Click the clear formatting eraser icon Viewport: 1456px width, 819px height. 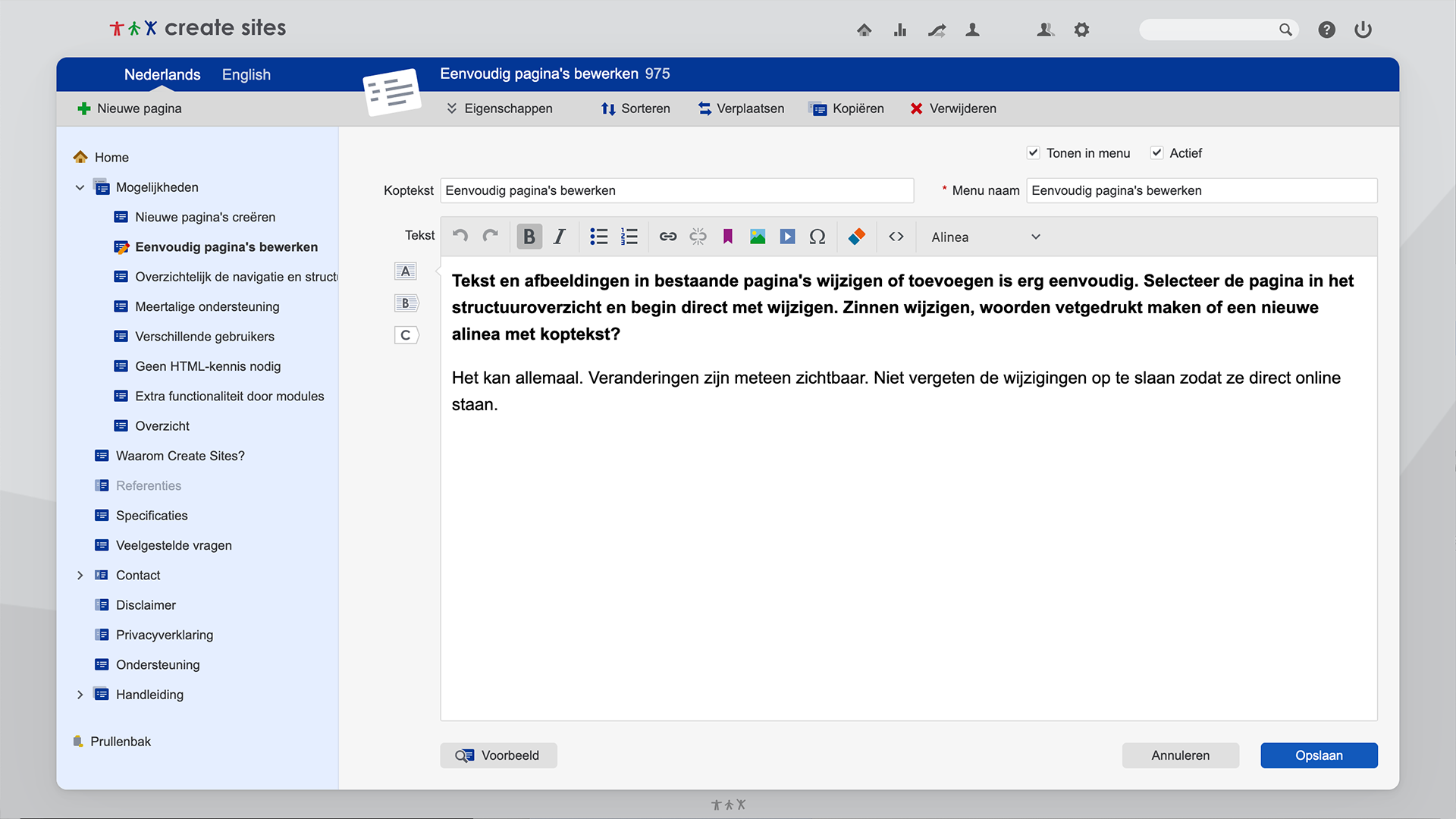click(x=857, y=237)
